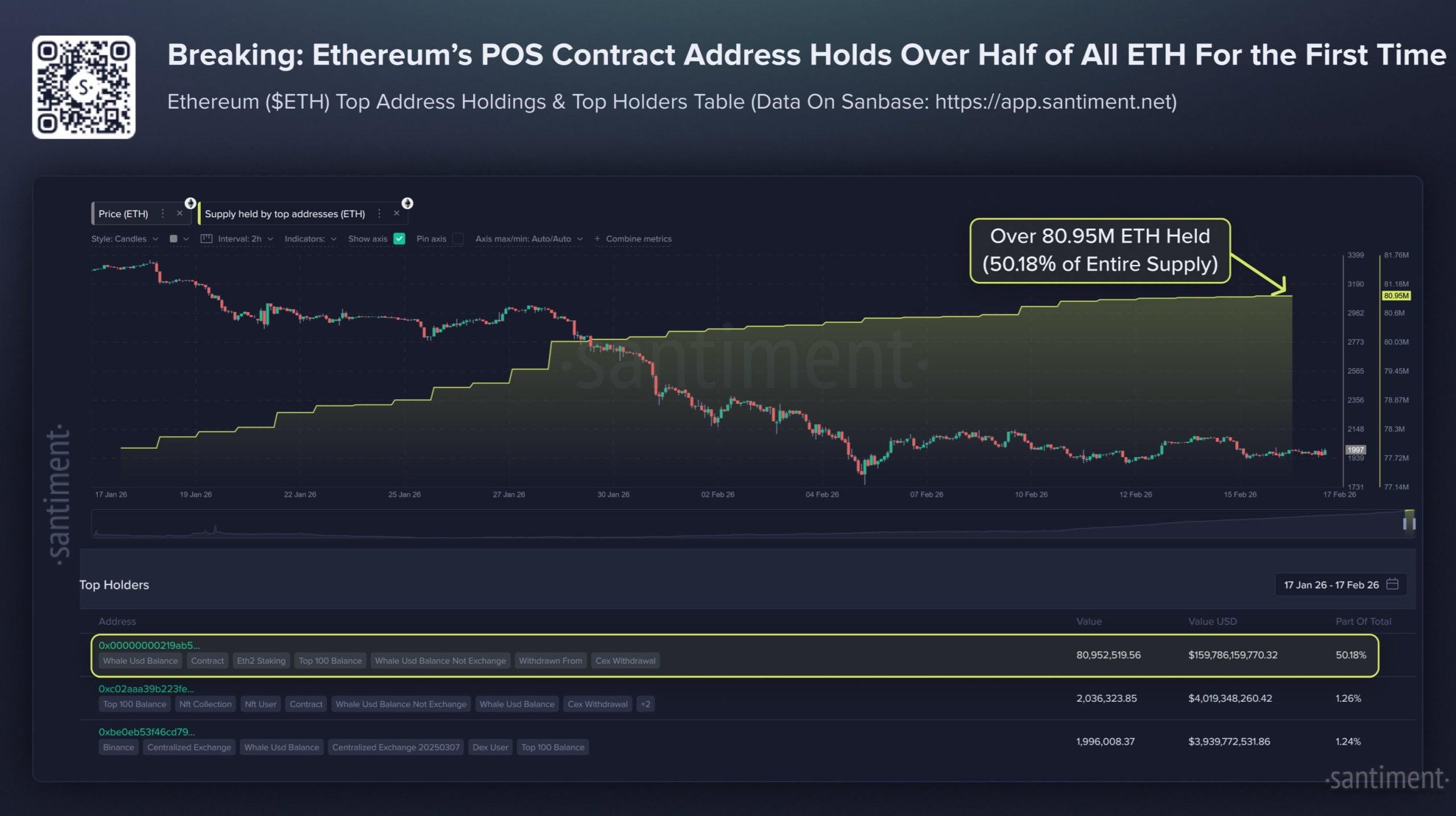This screenshot has height=816, width=1456.
Task: Click the interval bracket icon on toolbar
Action: point(206,239)
